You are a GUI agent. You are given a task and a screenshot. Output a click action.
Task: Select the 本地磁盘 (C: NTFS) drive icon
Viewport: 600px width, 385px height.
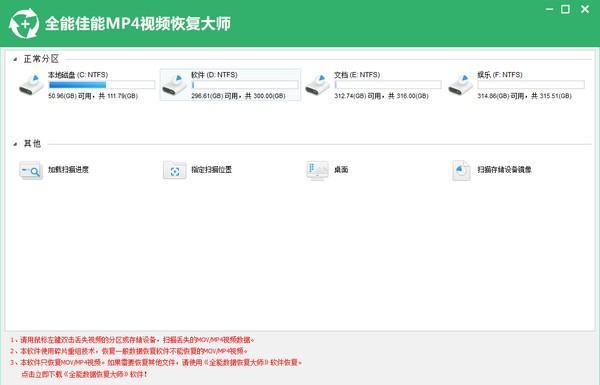(x=31, y=85)
